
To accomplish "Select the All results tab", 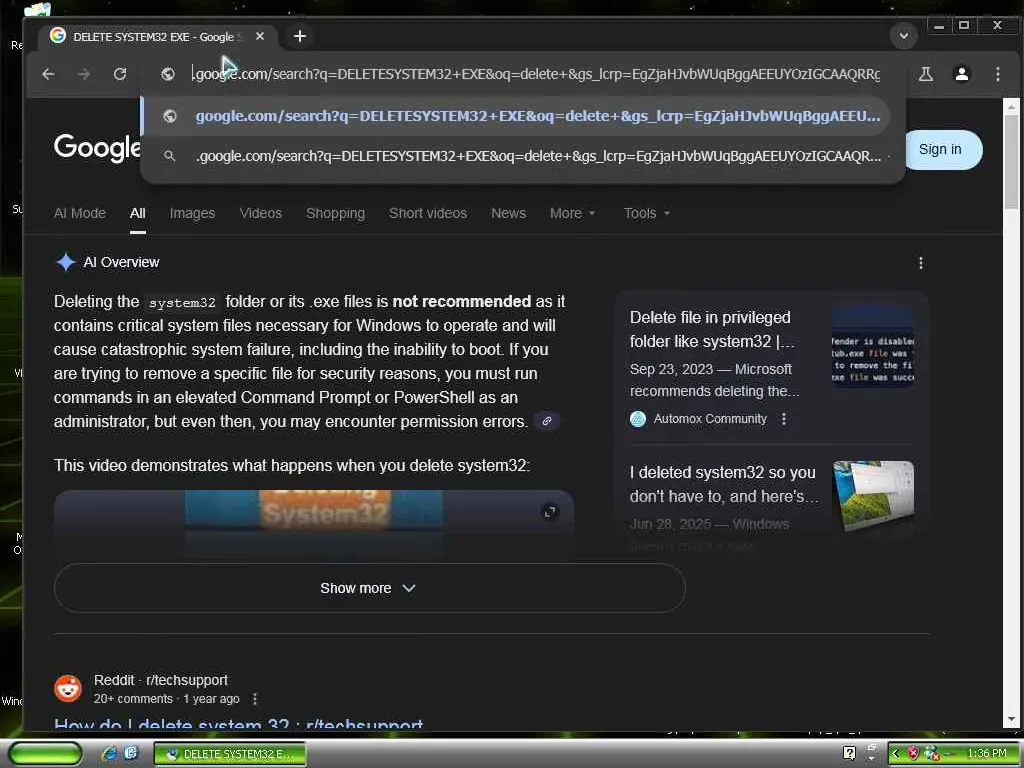I will click(x=138, y=214).
